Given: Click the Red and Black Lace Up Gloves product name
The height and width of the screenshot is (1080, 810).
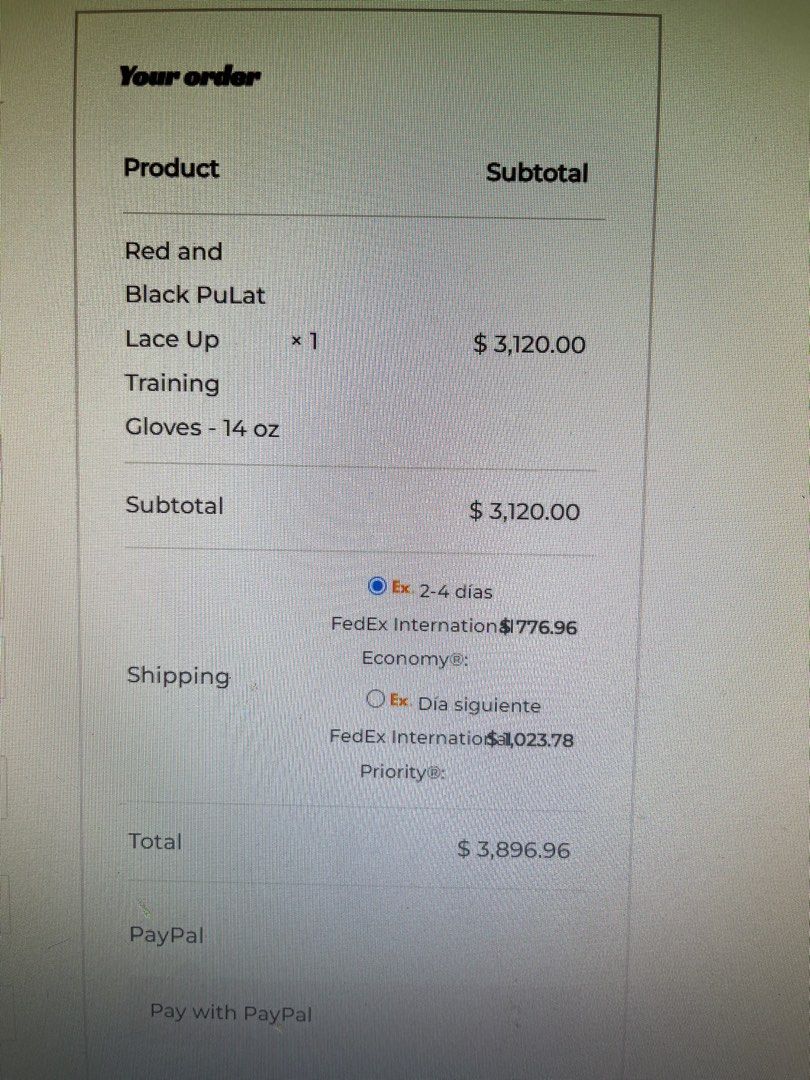Looking at the screenshot, I should pos(200,339).
